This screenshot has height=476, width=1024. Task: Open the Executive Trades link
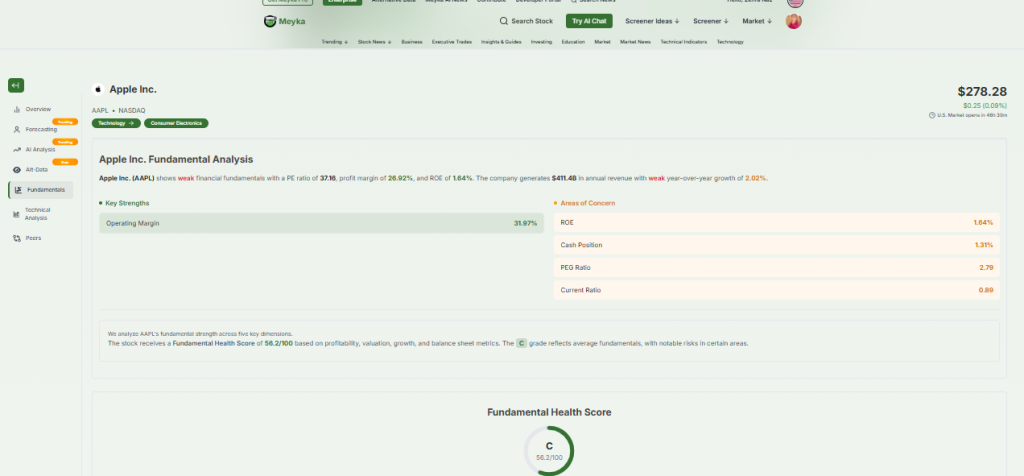pyautogui.click(x=452, y=42)
